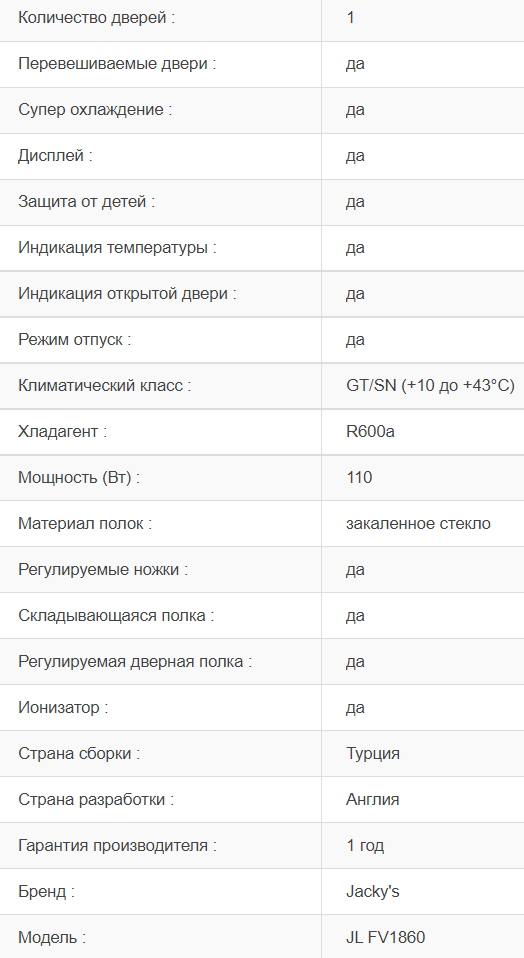This screenshot has height=958, width=524.
Task: Click the "Индикация открытой двери" label
Action: tap(127, 294)
